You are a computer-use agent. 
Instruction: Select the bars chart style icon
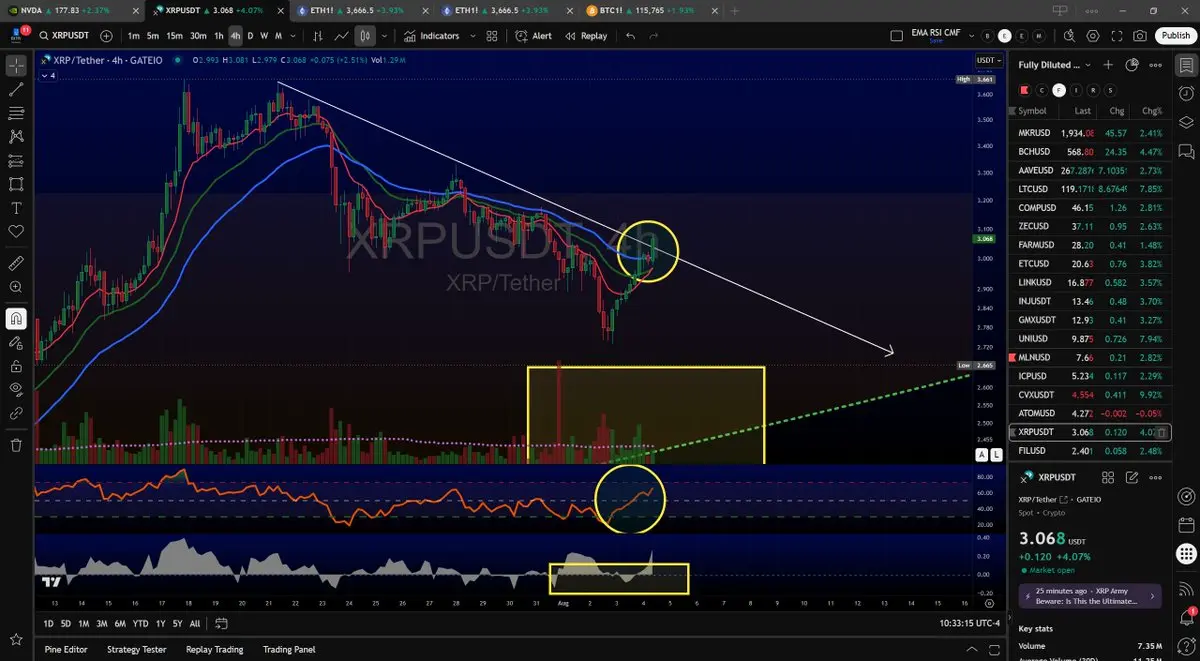point(318,36)
